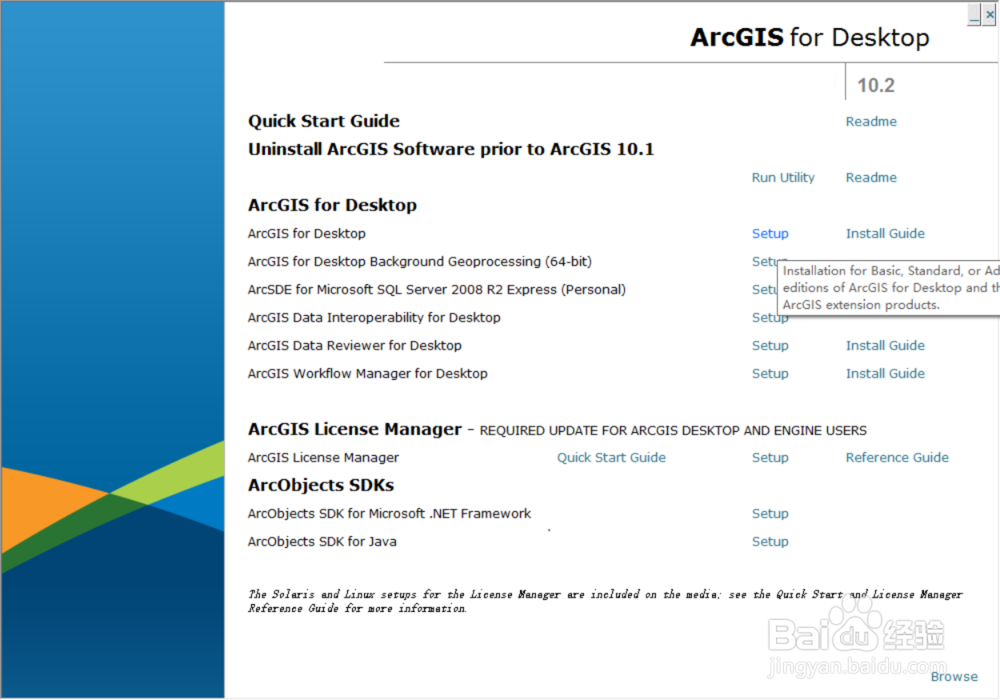Viewport: 1000px width, 700px height.
Task: Run Utility to uninstall pre-10.1 ArcGIS software
Action: (783, 177)
